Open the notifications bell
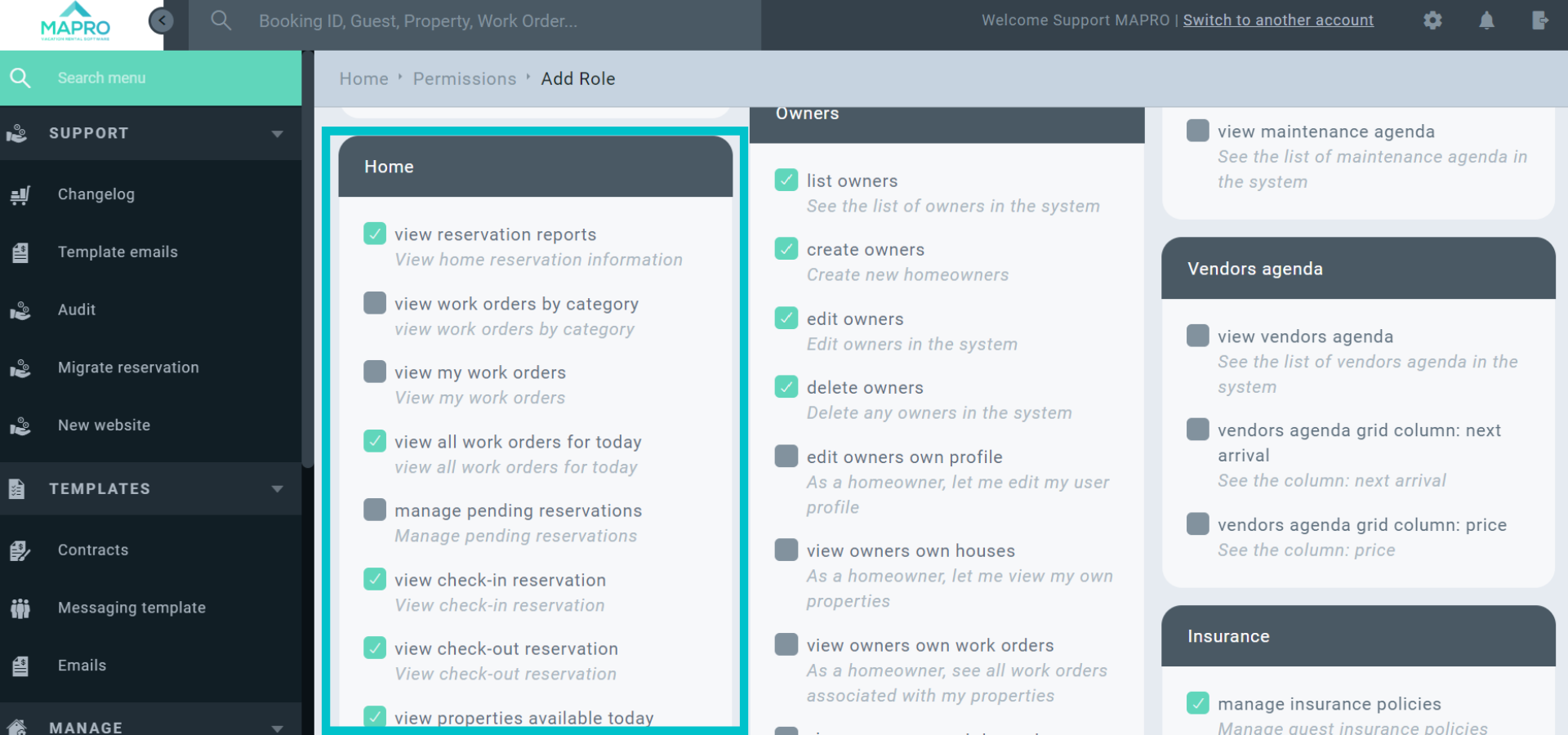 [1486, 20]
